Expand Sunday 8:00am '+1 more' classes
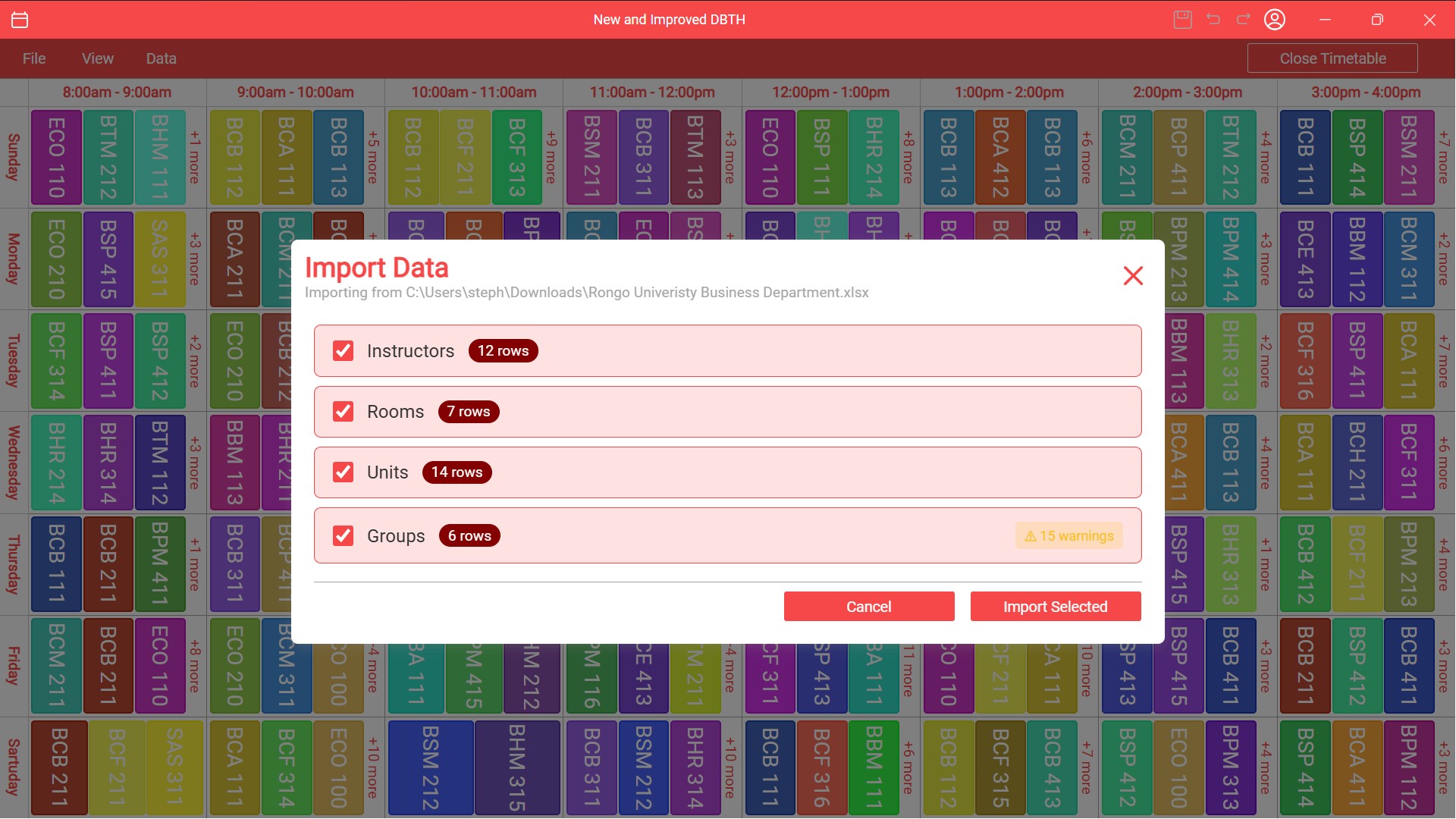Viewport: 1456px width, 819px height. [195, 157]
